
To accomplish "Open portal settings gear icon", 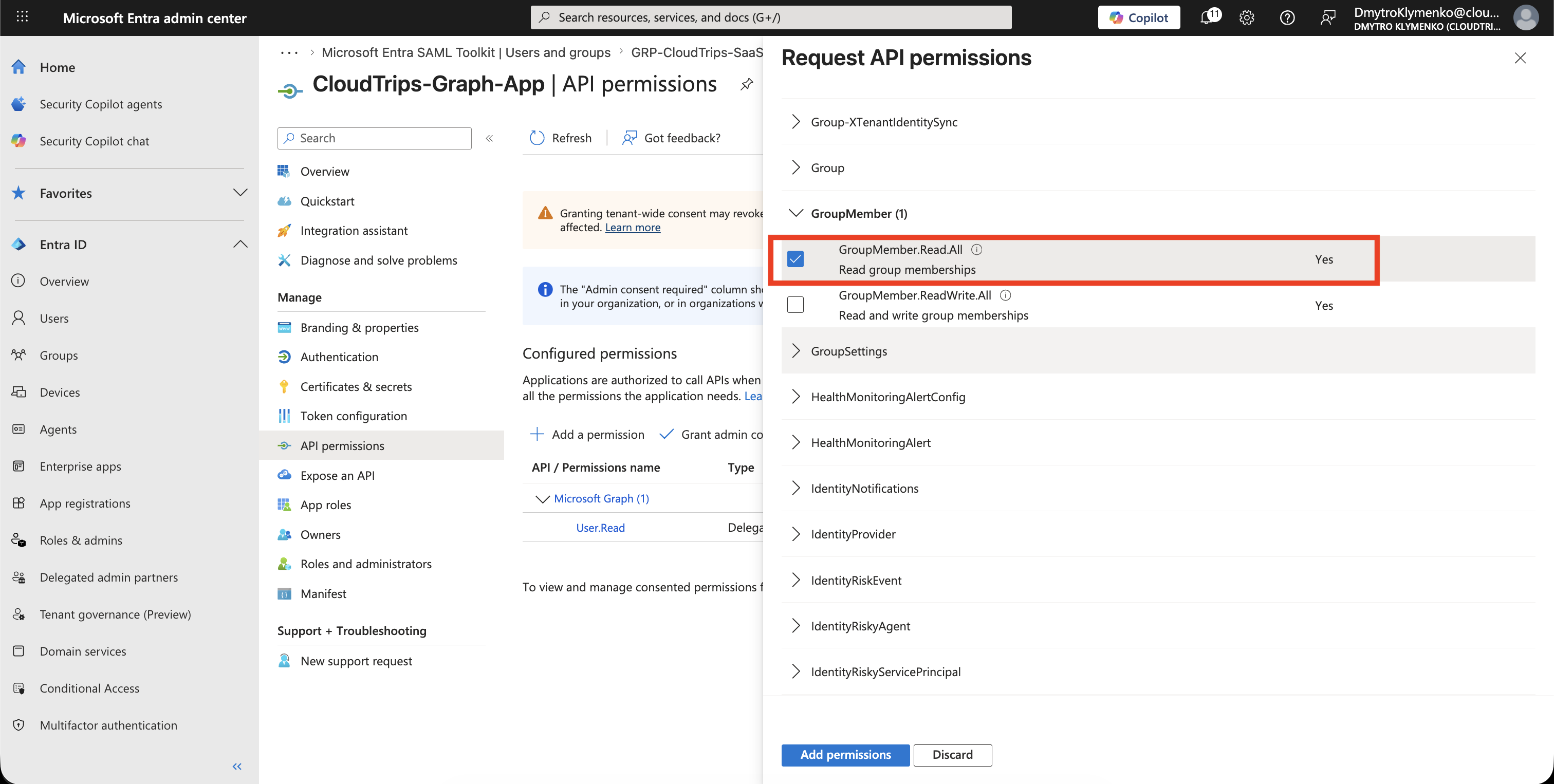I will pos(1247,17).
